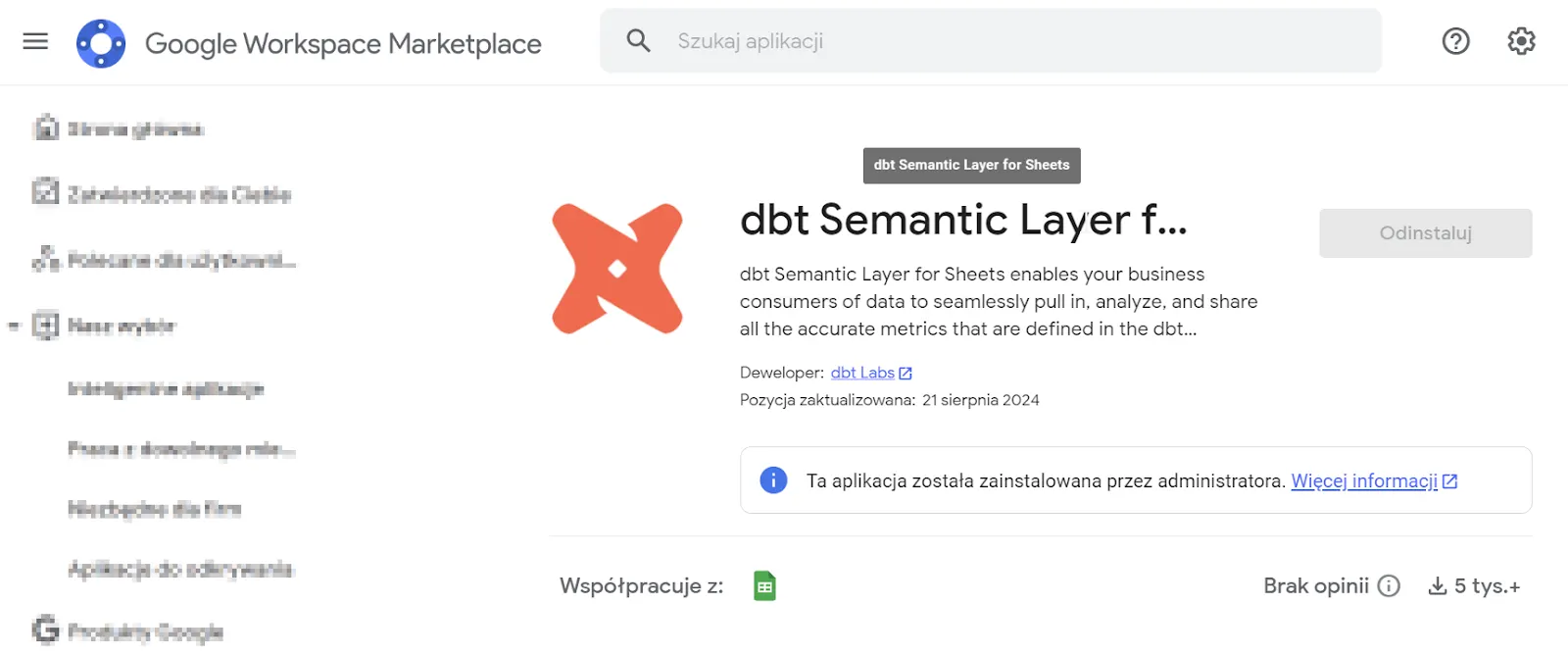Choose 'Niezbędne dla firm' subcategory
Viewport: 1568px width, 655px height.
click(x=154, y=508)
